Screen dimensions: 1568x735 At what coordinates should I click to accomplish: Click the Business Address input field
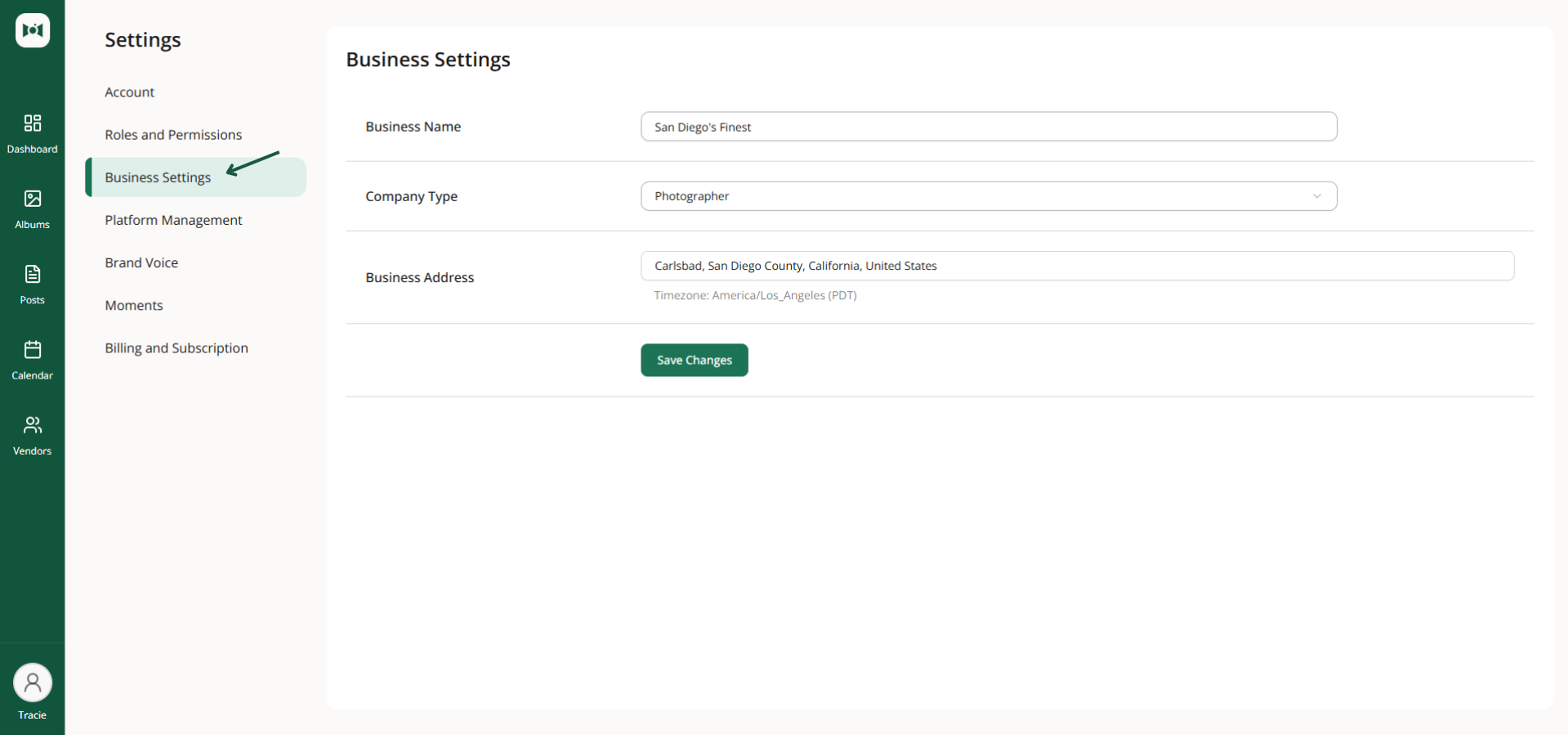click(x=1078, y=266)
